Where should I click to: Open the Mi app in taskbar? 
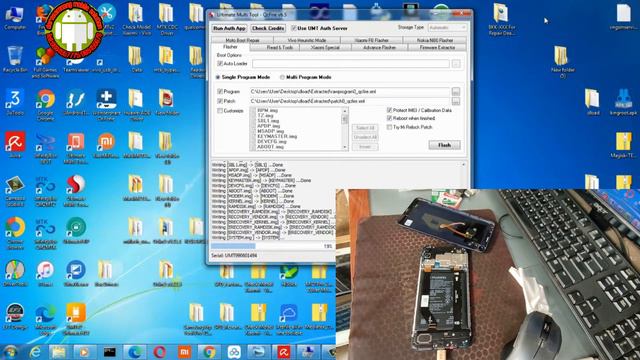coord(184,352)
